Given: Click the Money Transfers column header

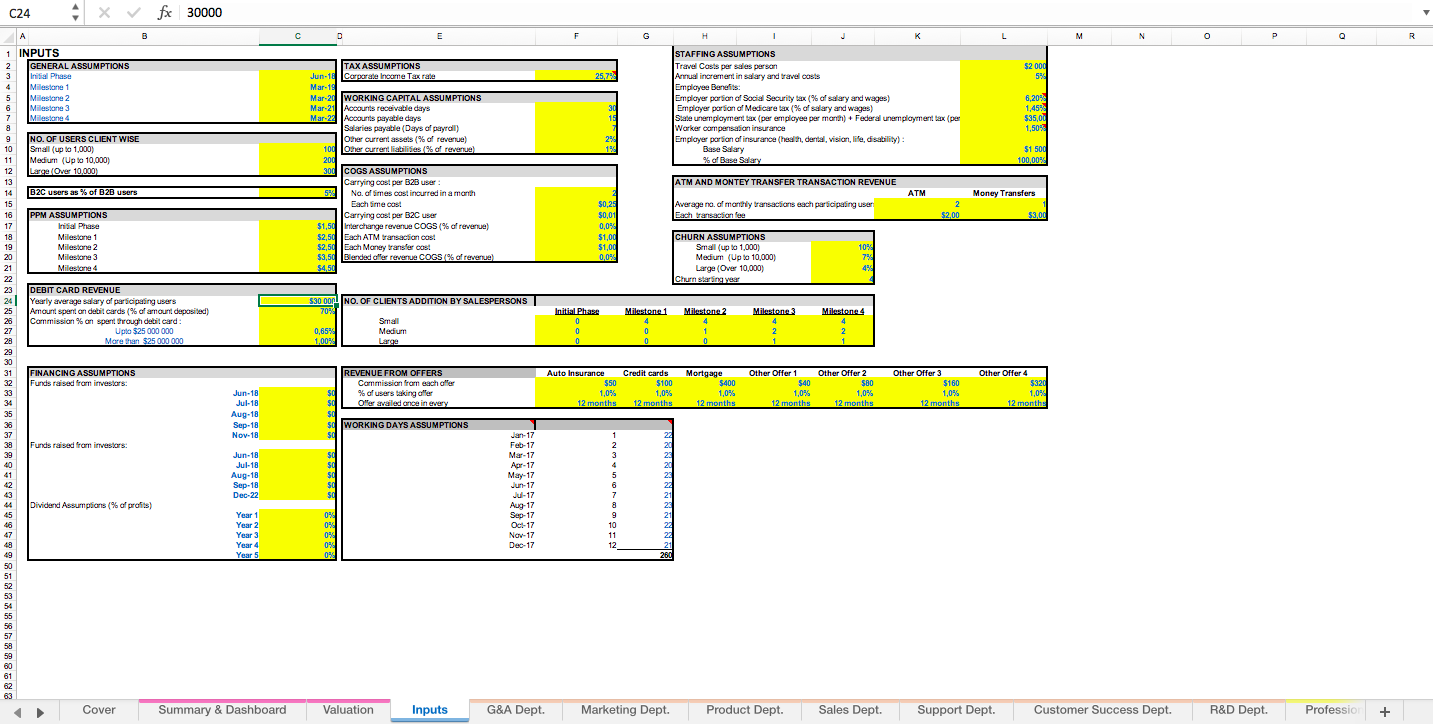Looking at the screenshot, I should [1003, 193].
